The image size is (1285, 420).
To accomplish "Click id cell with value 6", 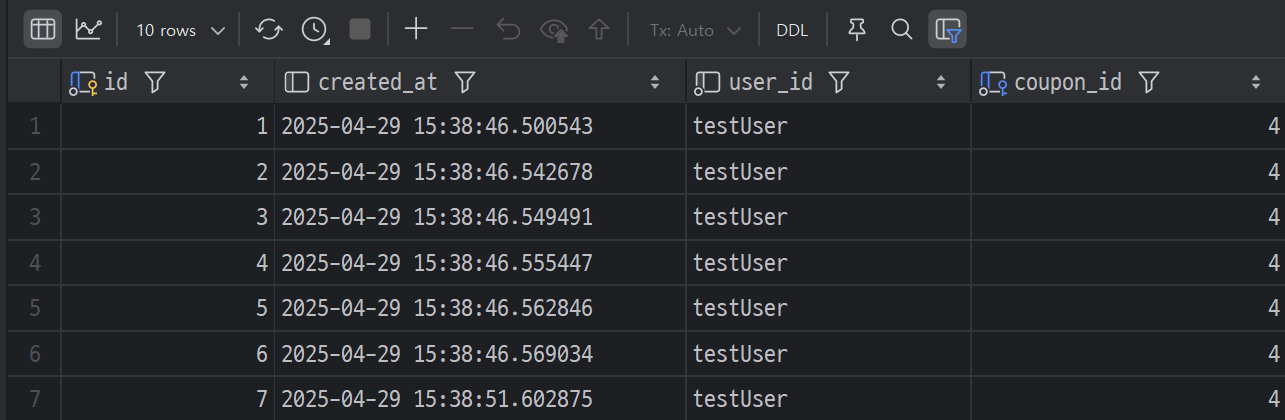I will click(167, 354).
